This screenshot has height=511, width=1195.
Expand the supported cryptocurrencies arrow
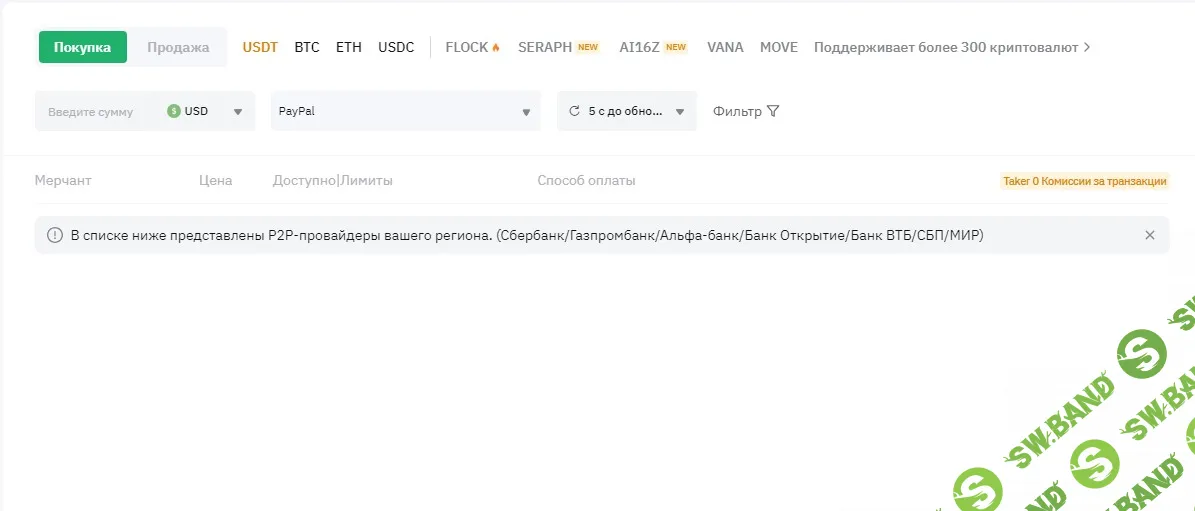1087,47
